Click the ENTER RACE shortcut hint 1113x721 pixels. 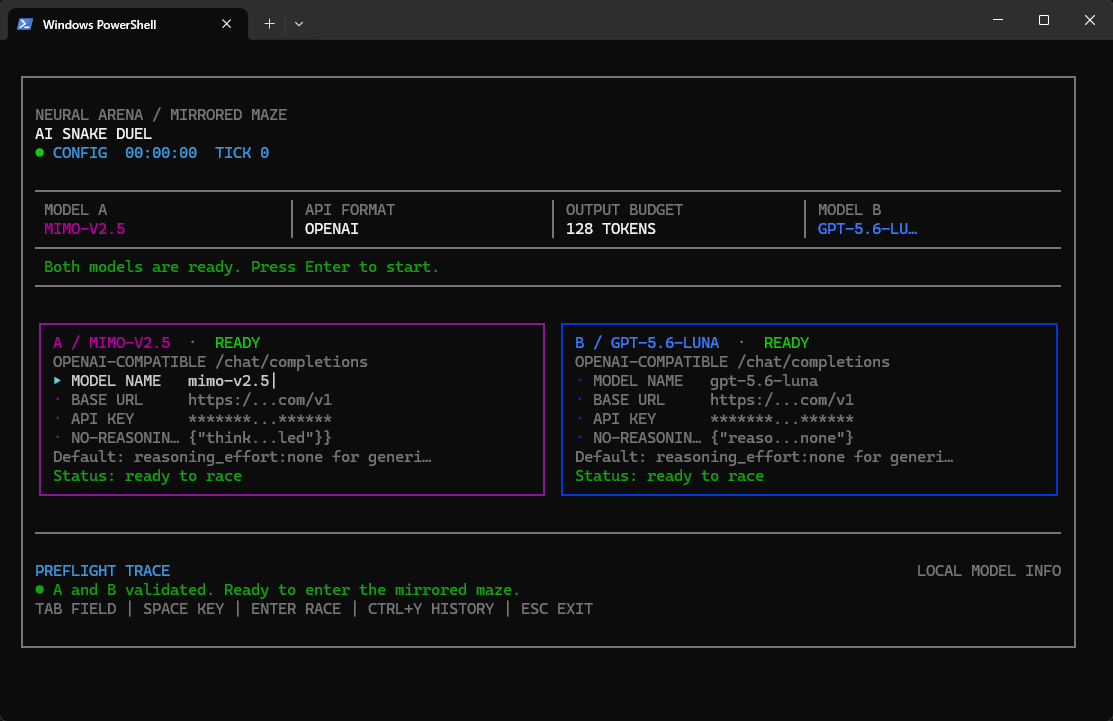point(296,609)
